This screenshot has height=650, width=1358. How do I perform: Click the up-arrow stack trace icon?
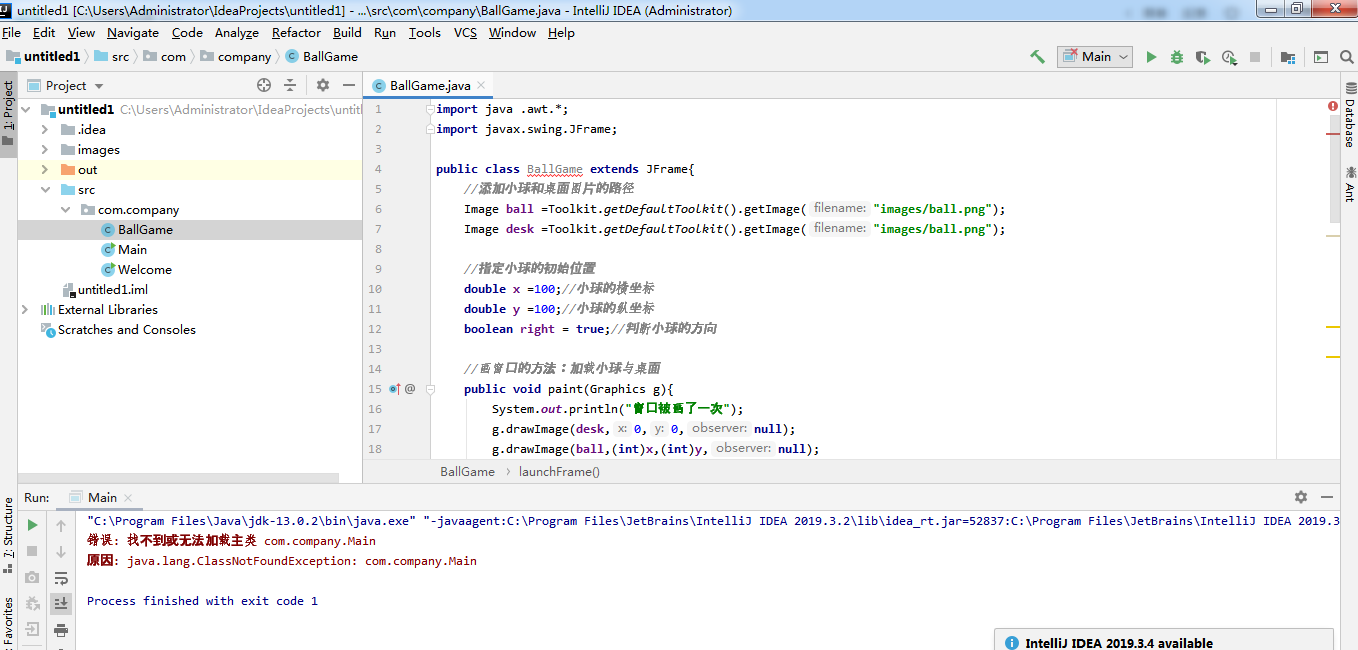click(61, 524)
